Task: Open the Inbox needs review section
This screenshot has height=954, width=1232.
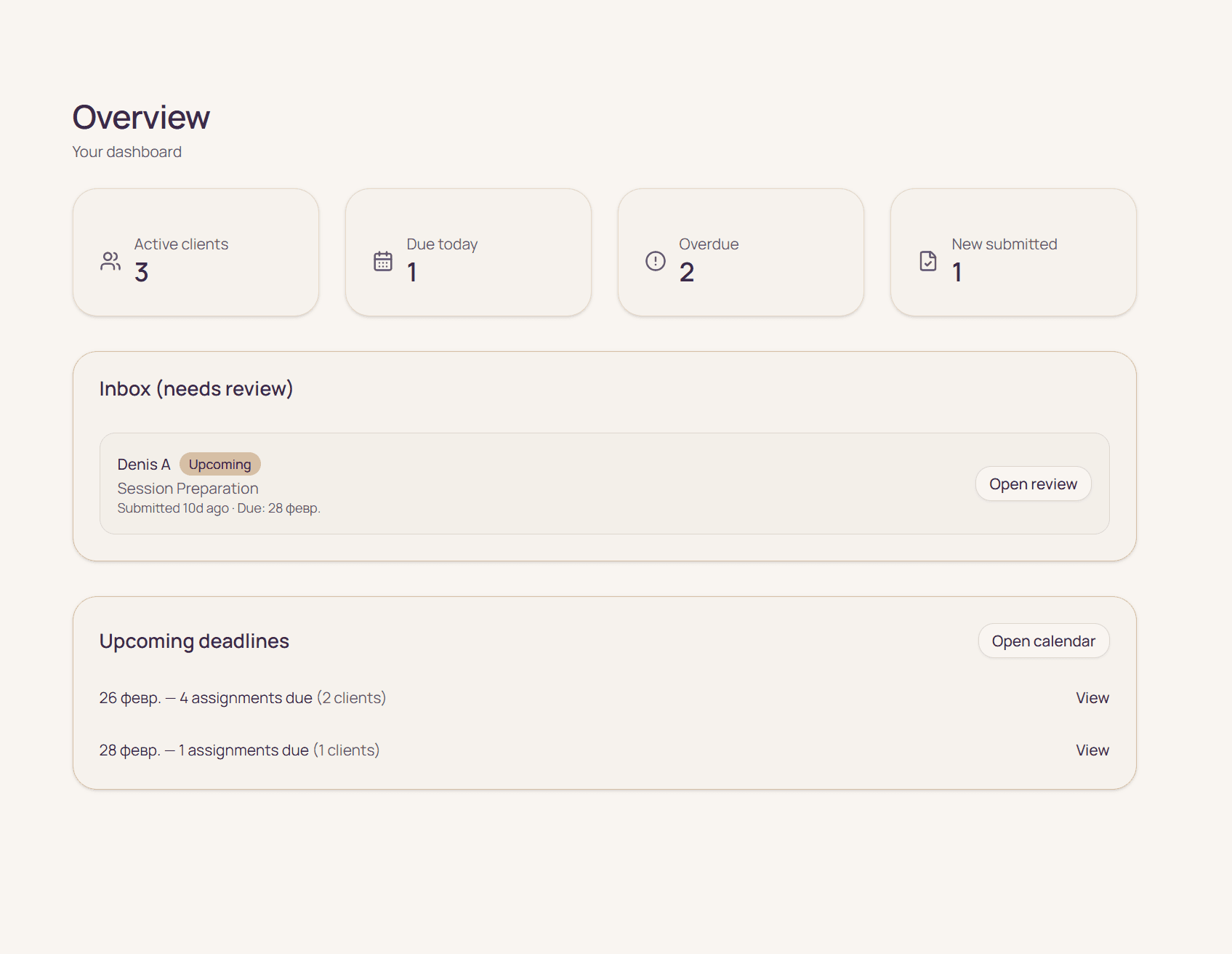Action: click(196, 388)
